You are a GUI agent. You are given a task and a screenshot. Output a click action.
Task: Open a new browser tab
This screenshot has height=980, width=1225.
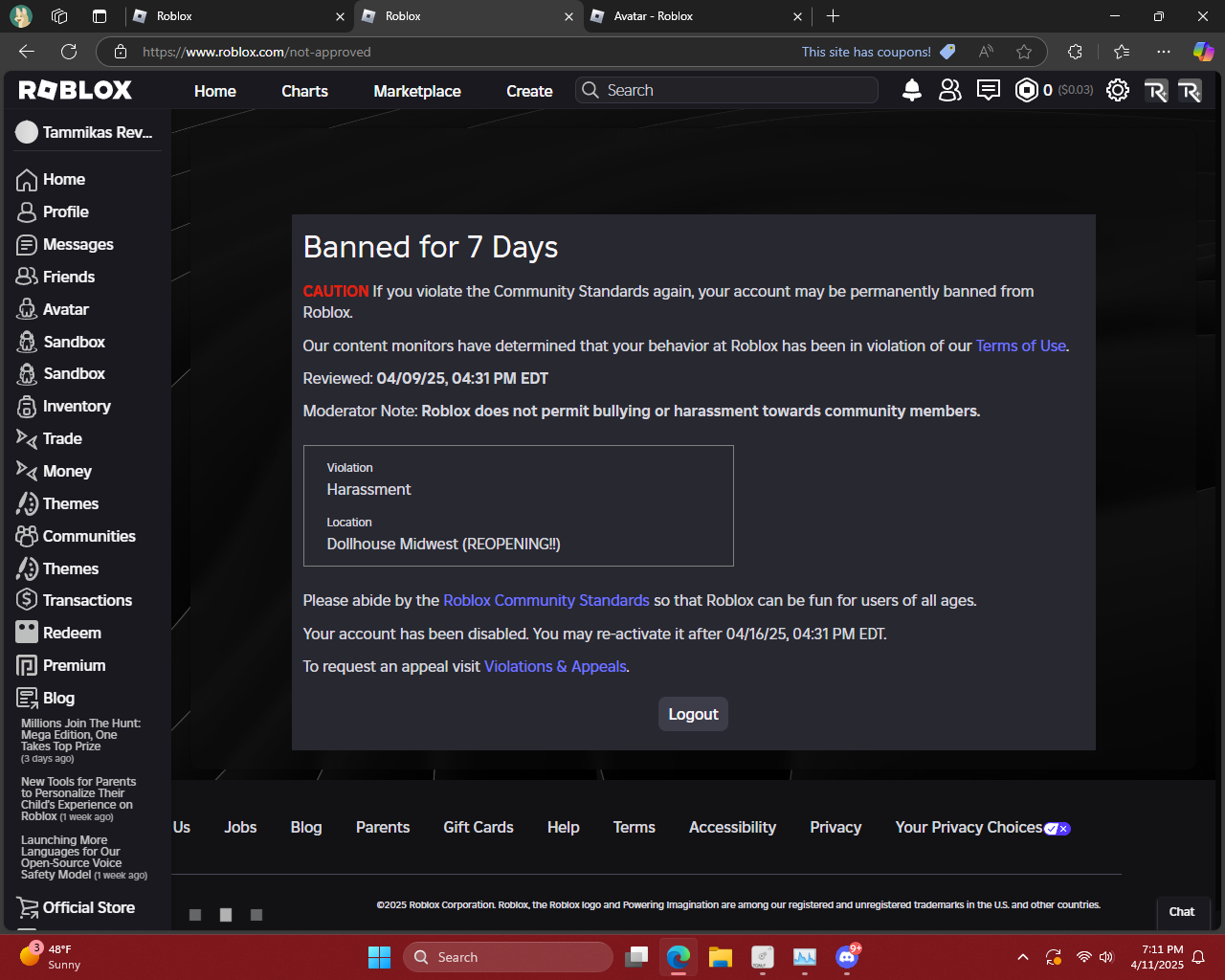pyautogui.click(x=833, y=16)
